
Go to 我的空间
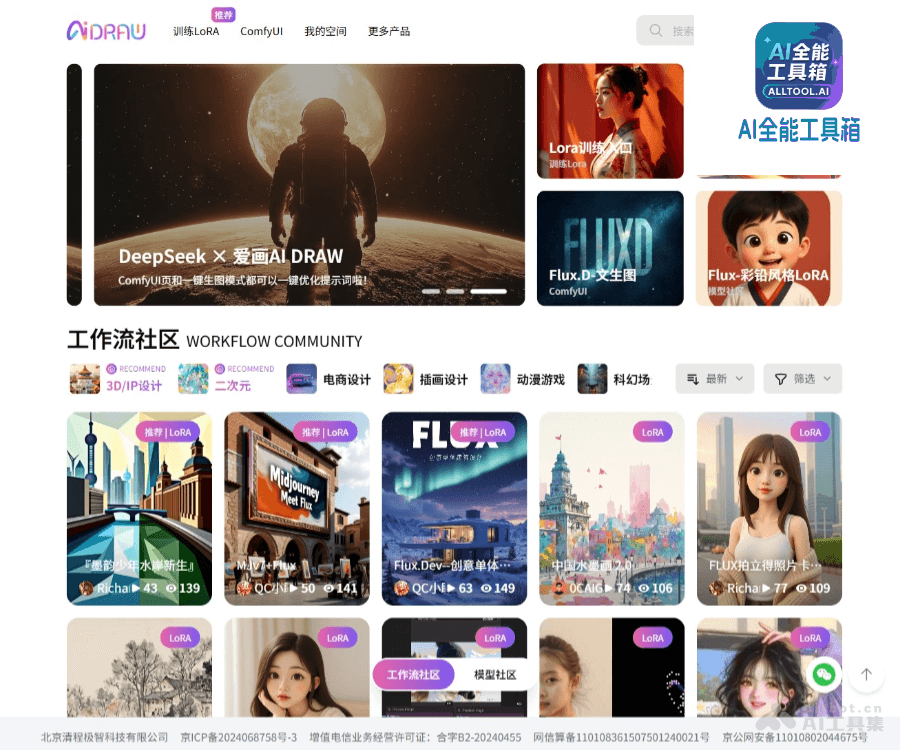[325, 31]
